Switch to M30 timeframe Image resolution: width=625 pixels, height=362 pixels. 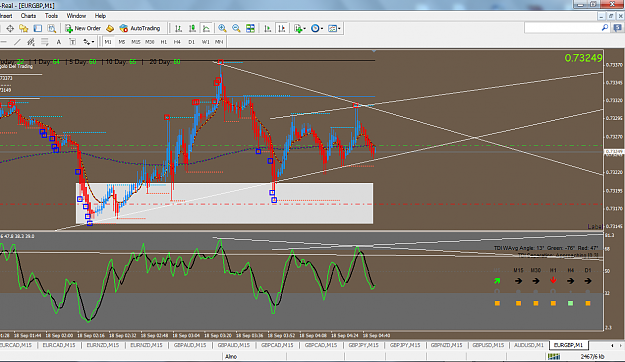tap(149, 42)
